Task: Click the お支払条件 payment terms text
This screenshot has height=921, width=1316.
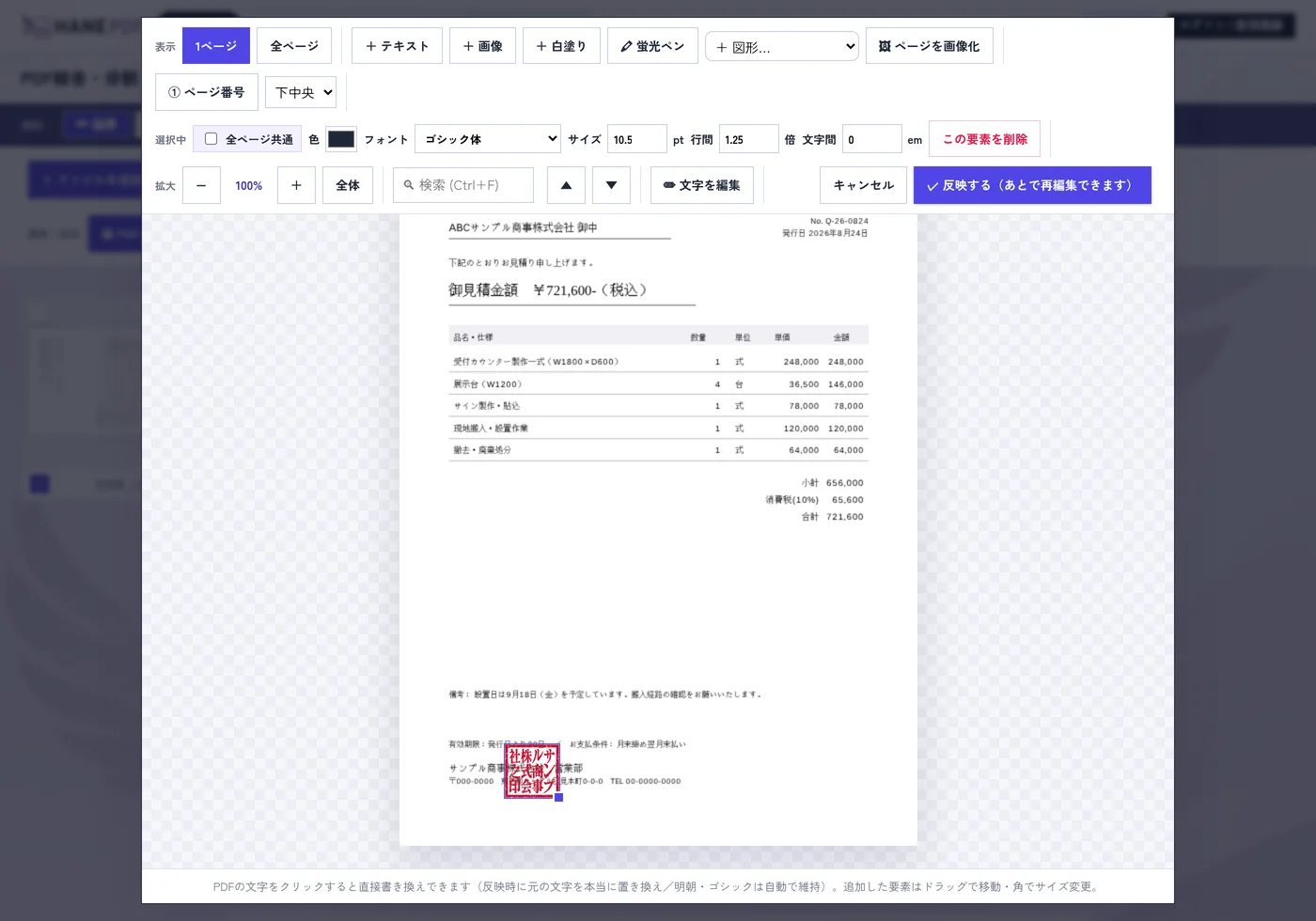Action: pos(627,744)
